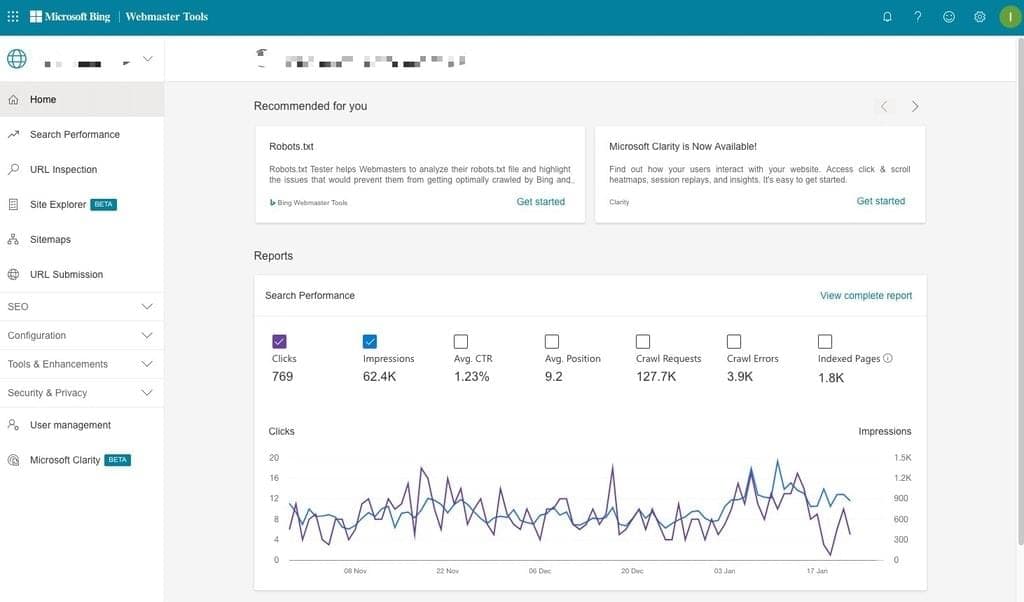Open the feedback smiley icon

[x=949, y=17]
